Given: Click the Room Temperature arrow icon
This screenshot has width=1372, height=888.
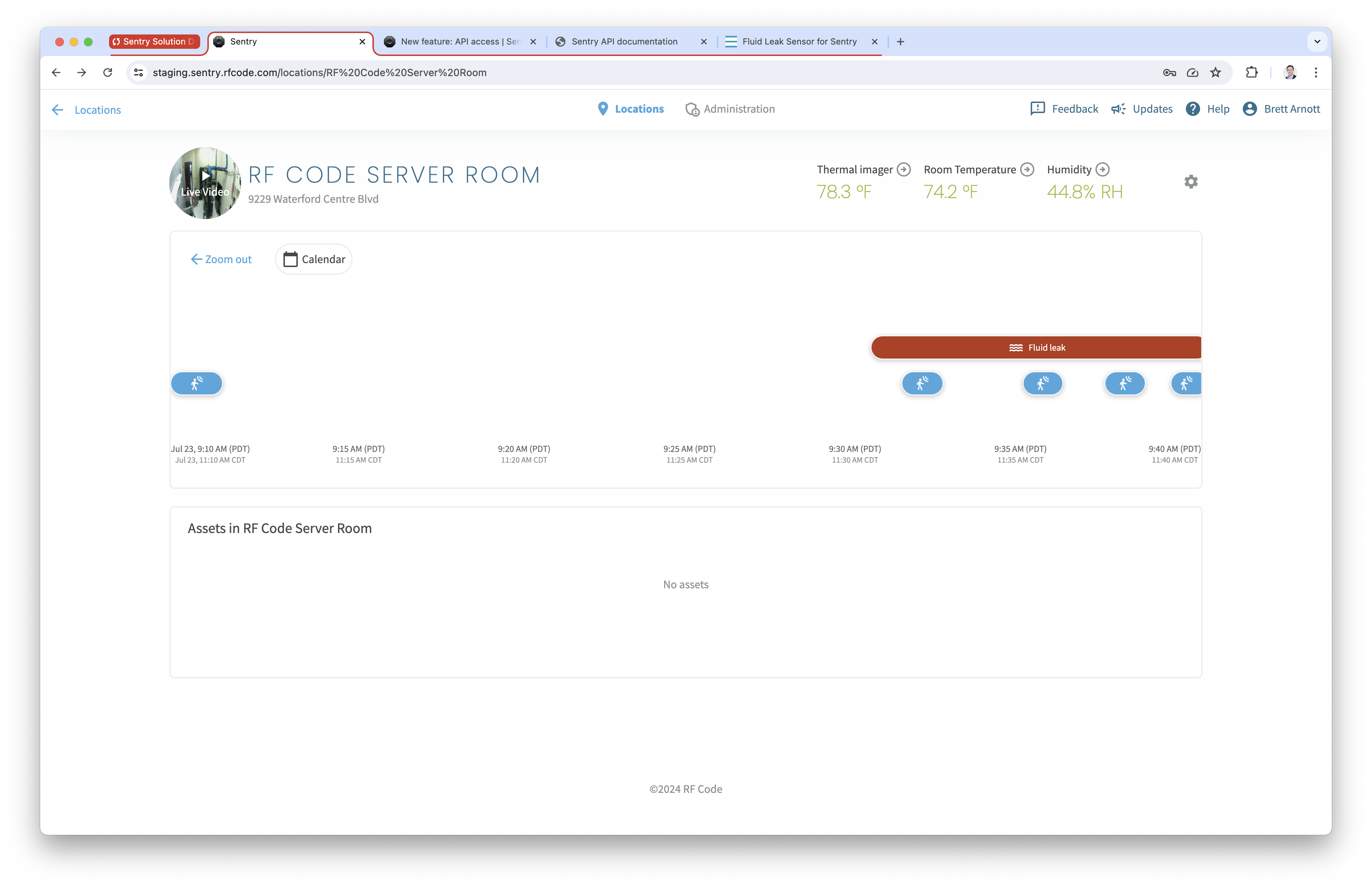Looking at the screenshot, I should click(x=1027, y=169).
